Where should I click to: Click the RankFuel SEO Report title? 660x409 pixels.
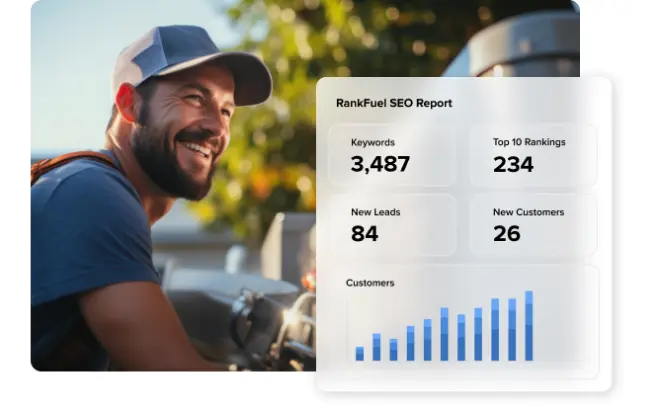click(x=394, y=103)
